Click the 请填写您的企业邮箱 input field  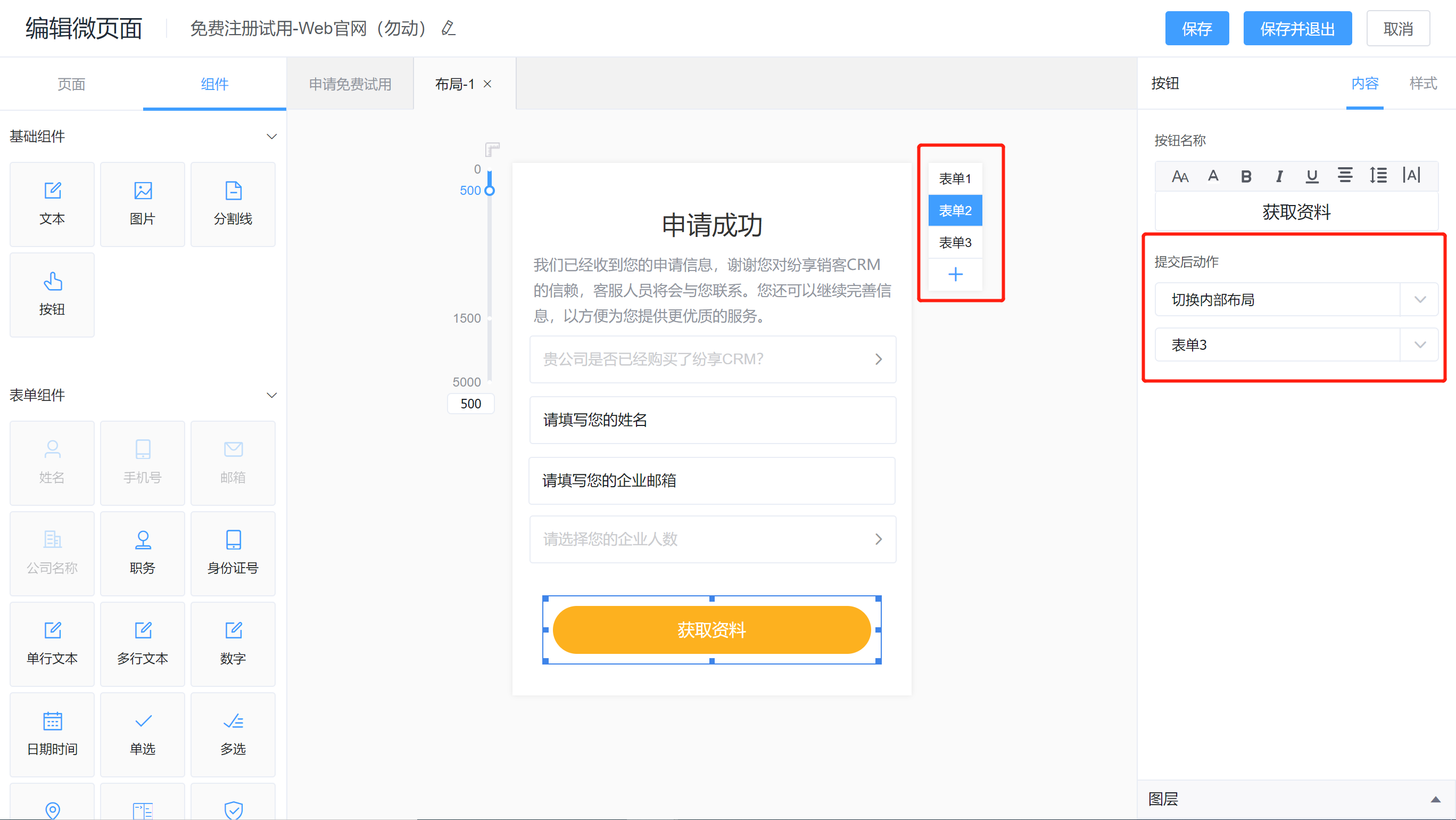coord(712,481)
